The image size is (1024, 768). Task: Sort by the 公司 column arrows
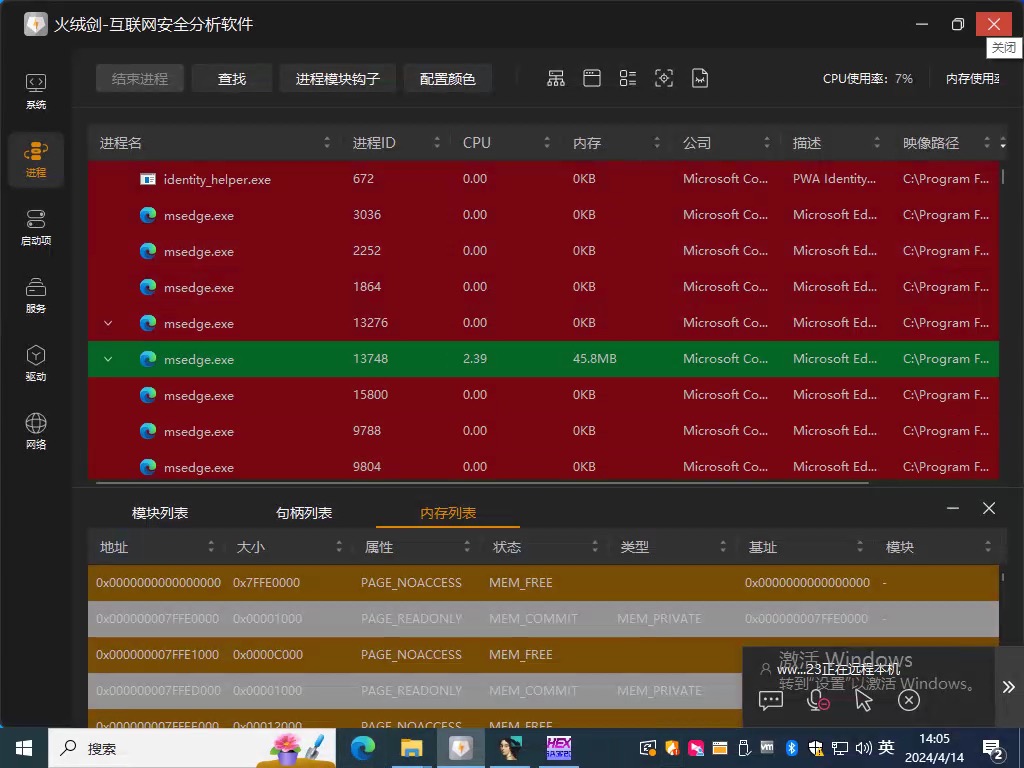(x=767, y=143)
